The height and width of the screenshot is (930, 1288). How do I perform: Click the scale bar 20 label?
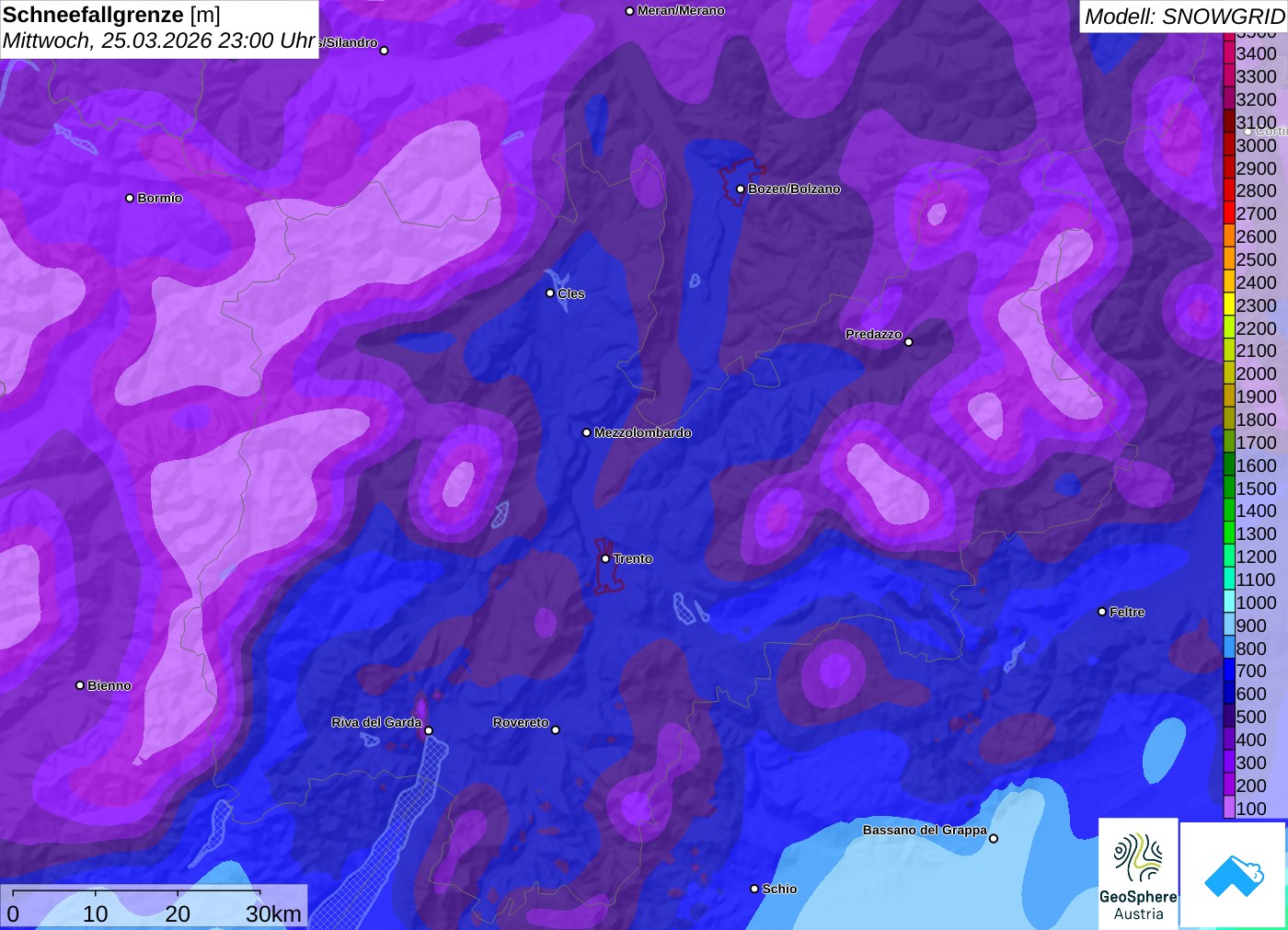[x=178, y=914]
